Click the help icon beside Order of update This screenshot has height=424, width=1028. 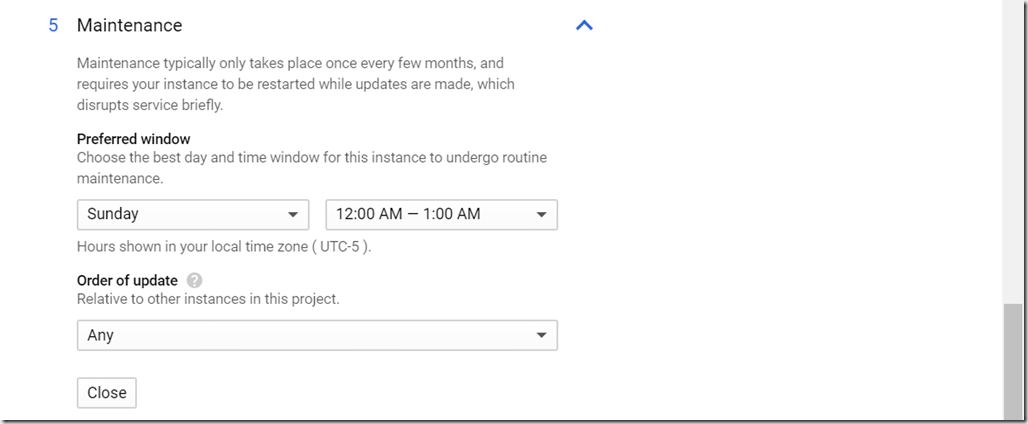[x=194, y=280]
